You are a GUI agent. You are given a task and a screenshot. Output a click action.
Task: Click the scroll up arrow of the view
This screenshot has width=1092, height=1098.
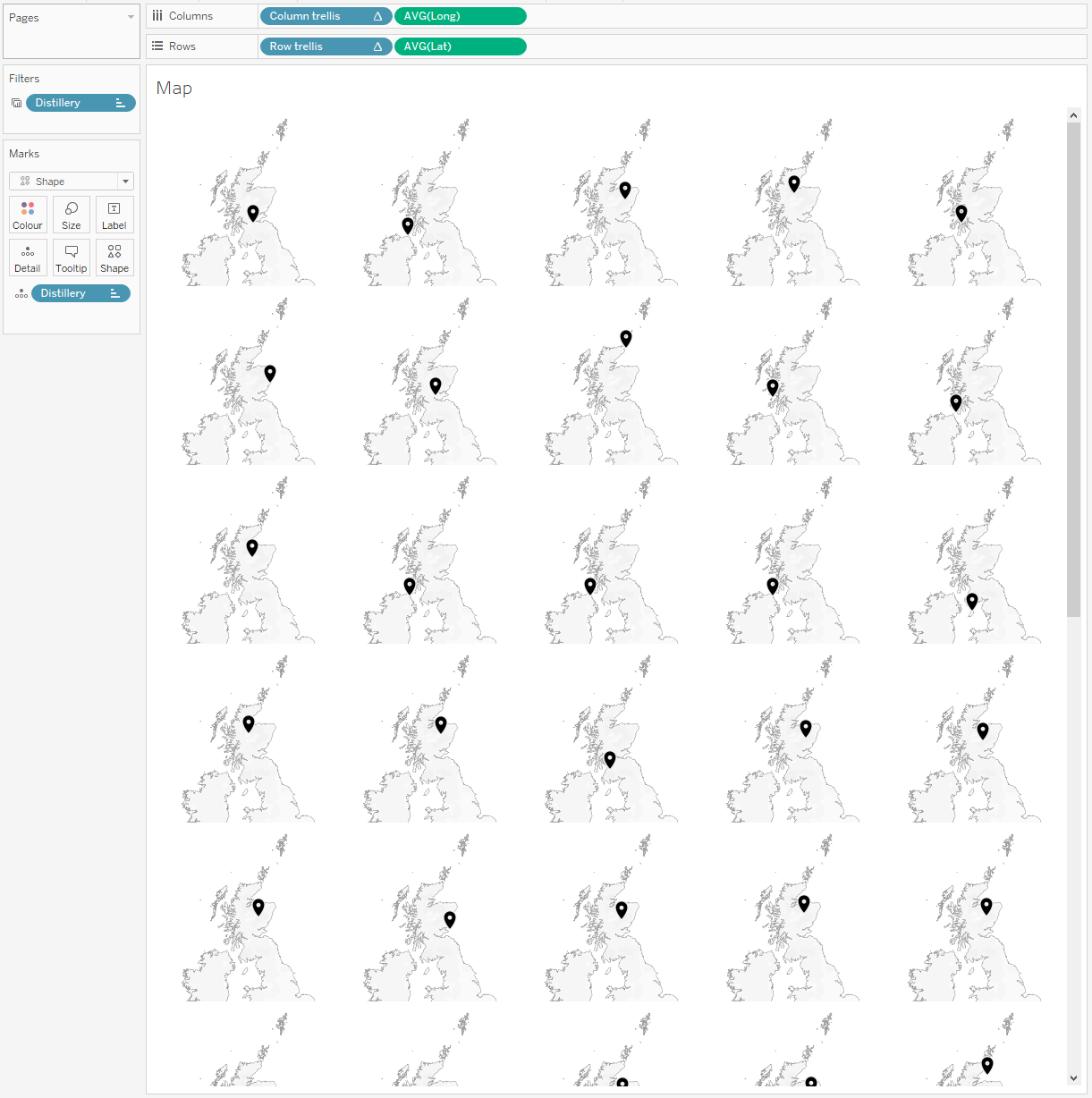(1073, 115)
